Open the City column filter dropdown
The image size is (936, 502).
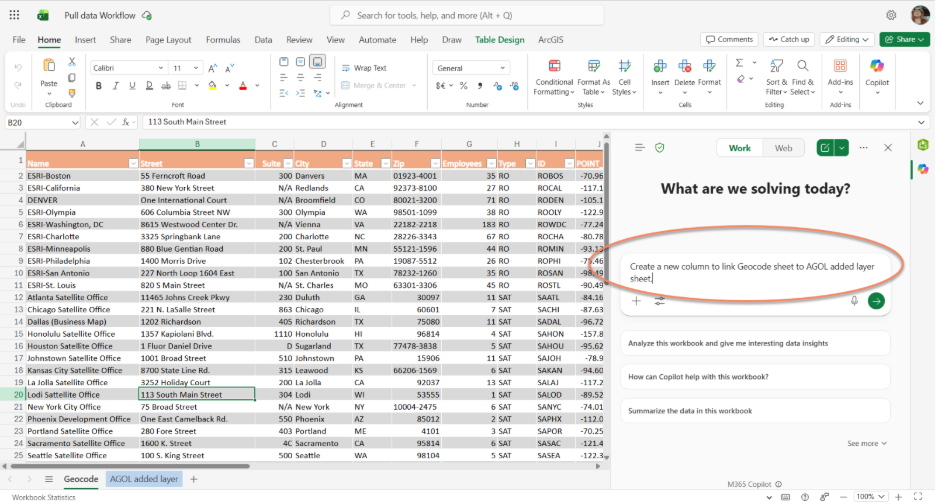[346, 164]
